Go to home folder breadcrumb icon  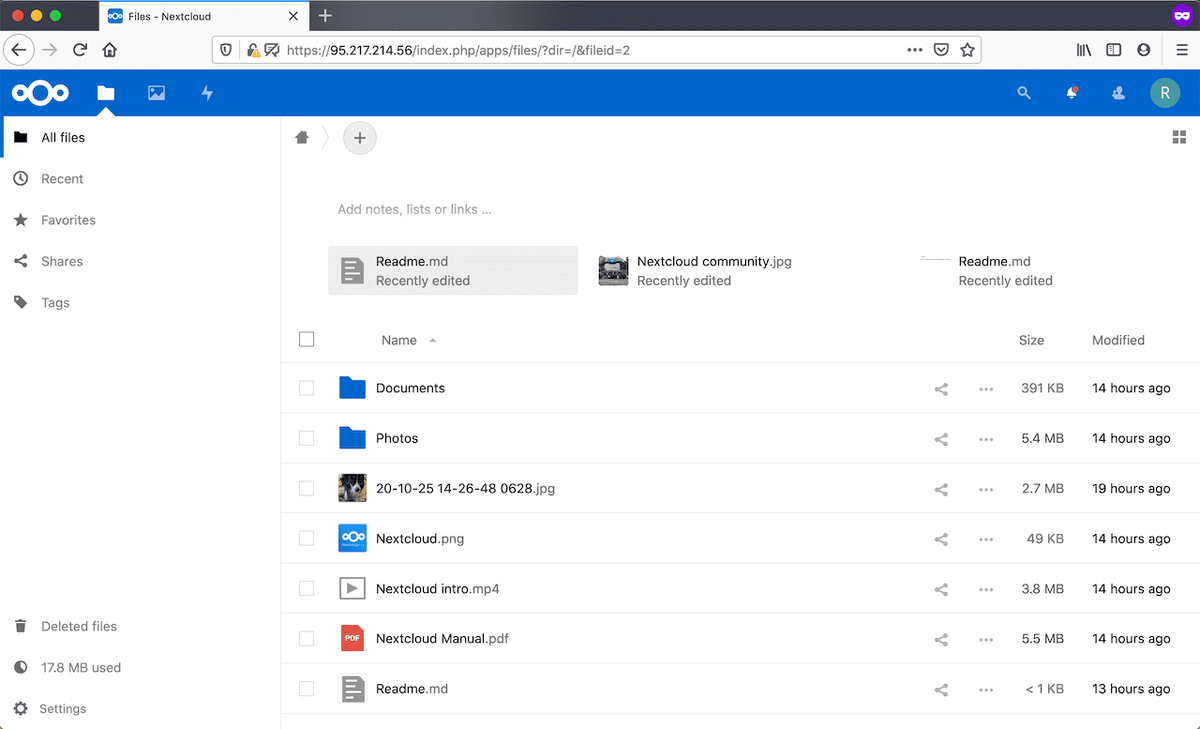[x=302, y=138]
